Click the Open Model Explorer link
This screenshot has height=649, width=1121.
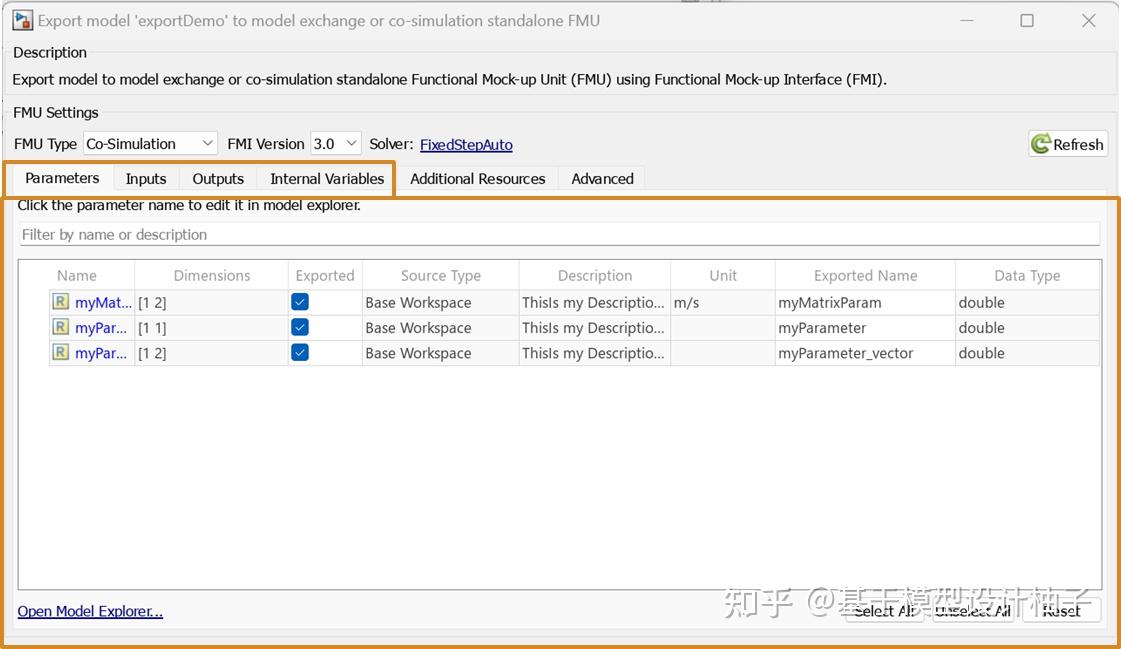pyautogui.click(x=90, y=610)
